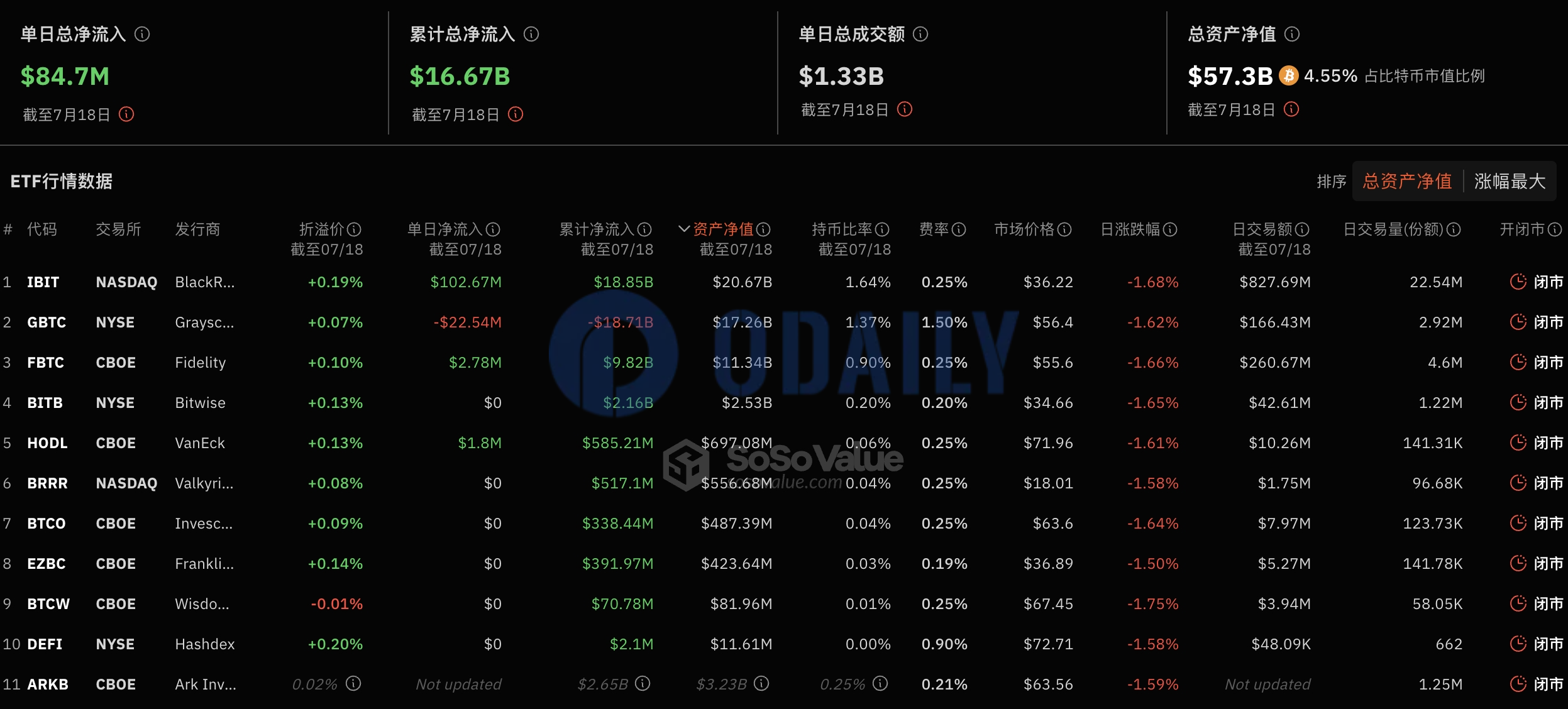The image size is (1568, 709).
Task: Click info icon in 费率 column header
Action: tap(959, 229)
